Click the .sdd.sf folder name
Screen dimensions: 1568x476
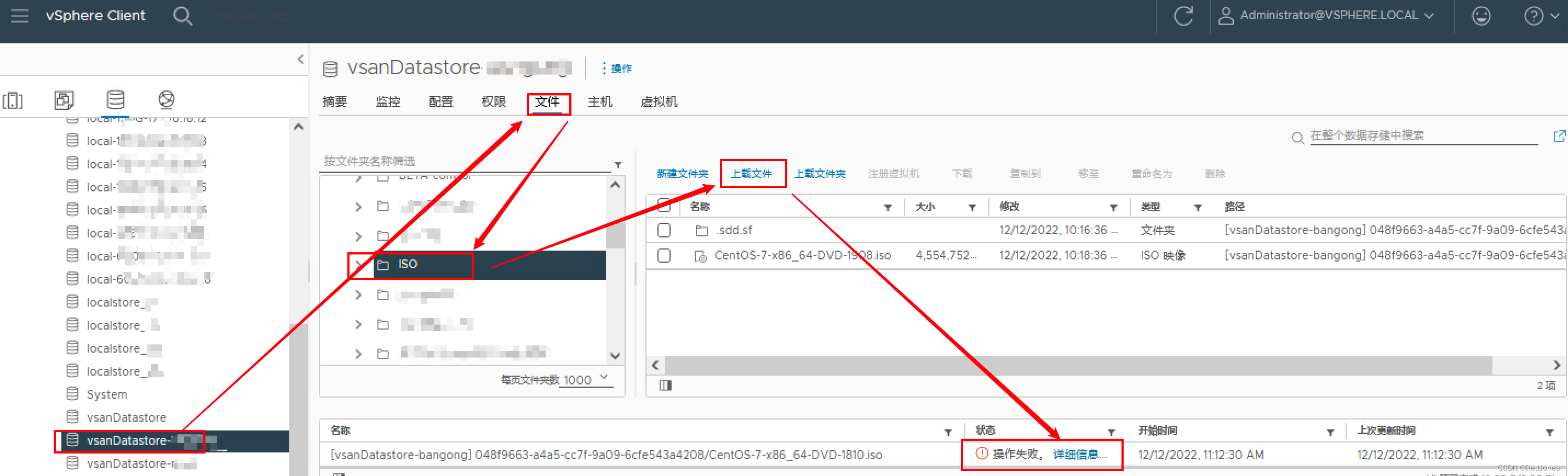click(x=734, y=230)
